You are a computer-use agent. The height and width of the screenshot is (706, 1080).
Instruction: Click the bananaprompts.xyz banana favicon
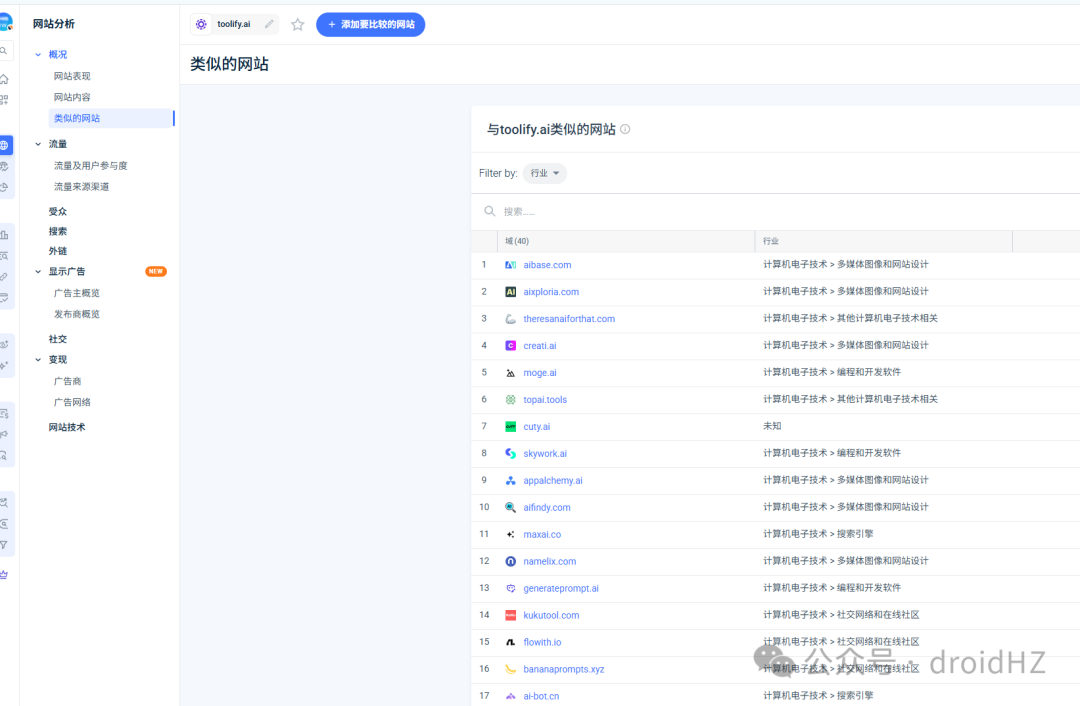[x=510, y=669]
